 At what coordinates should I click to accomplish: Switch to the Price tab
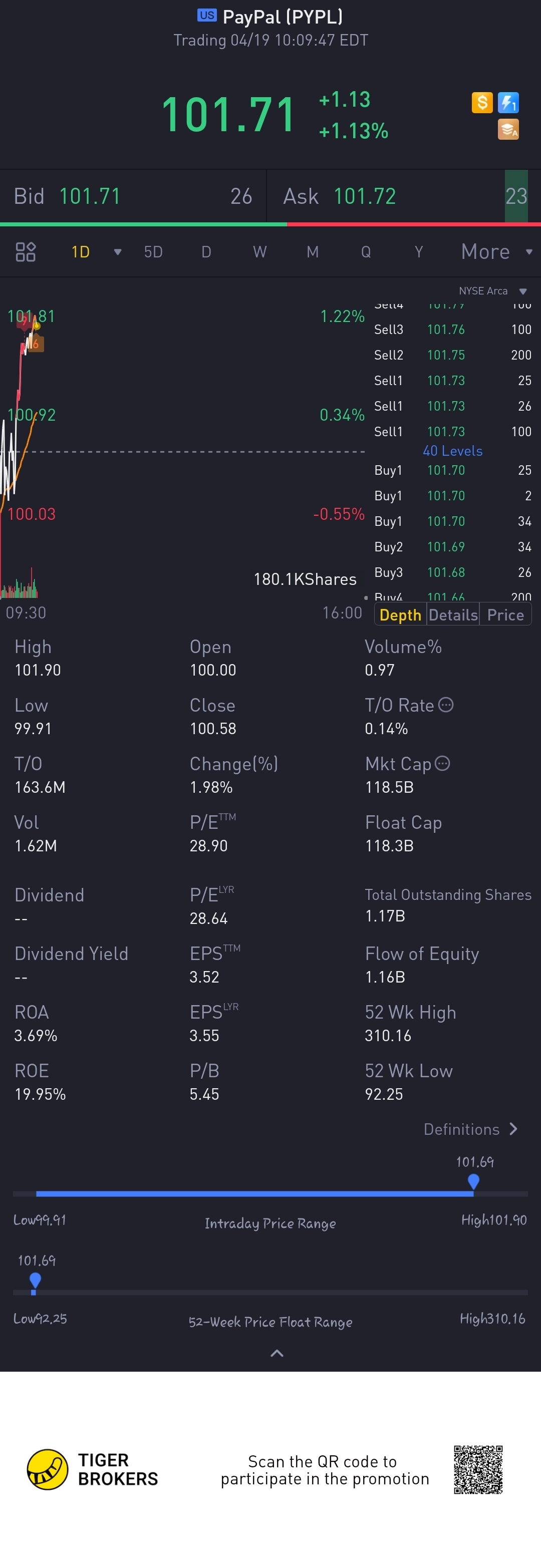(x=505, y=615)
